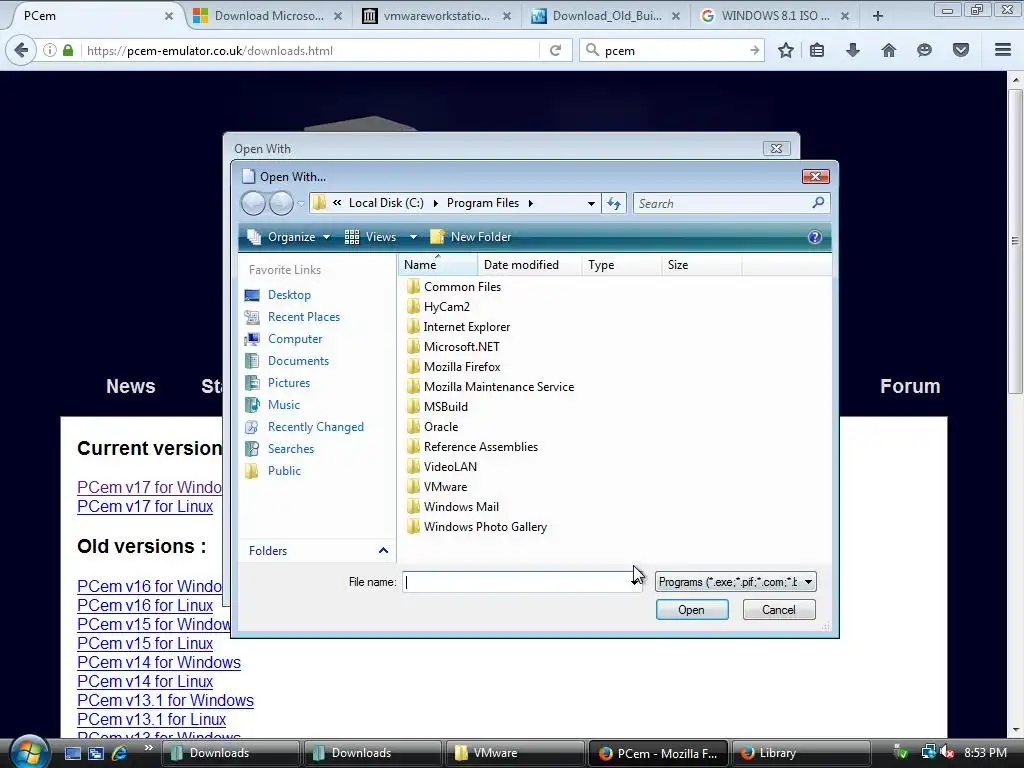Click the Firefox pcem search box
Viewport: 1024px width, 768px height.
(673, 50)
